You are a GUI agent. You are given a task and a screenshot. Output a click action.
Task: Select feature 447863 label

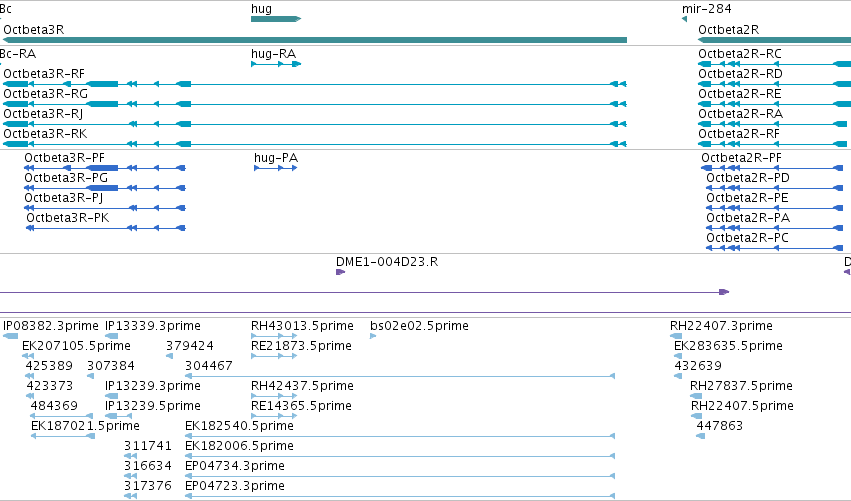tap(720, 426)
